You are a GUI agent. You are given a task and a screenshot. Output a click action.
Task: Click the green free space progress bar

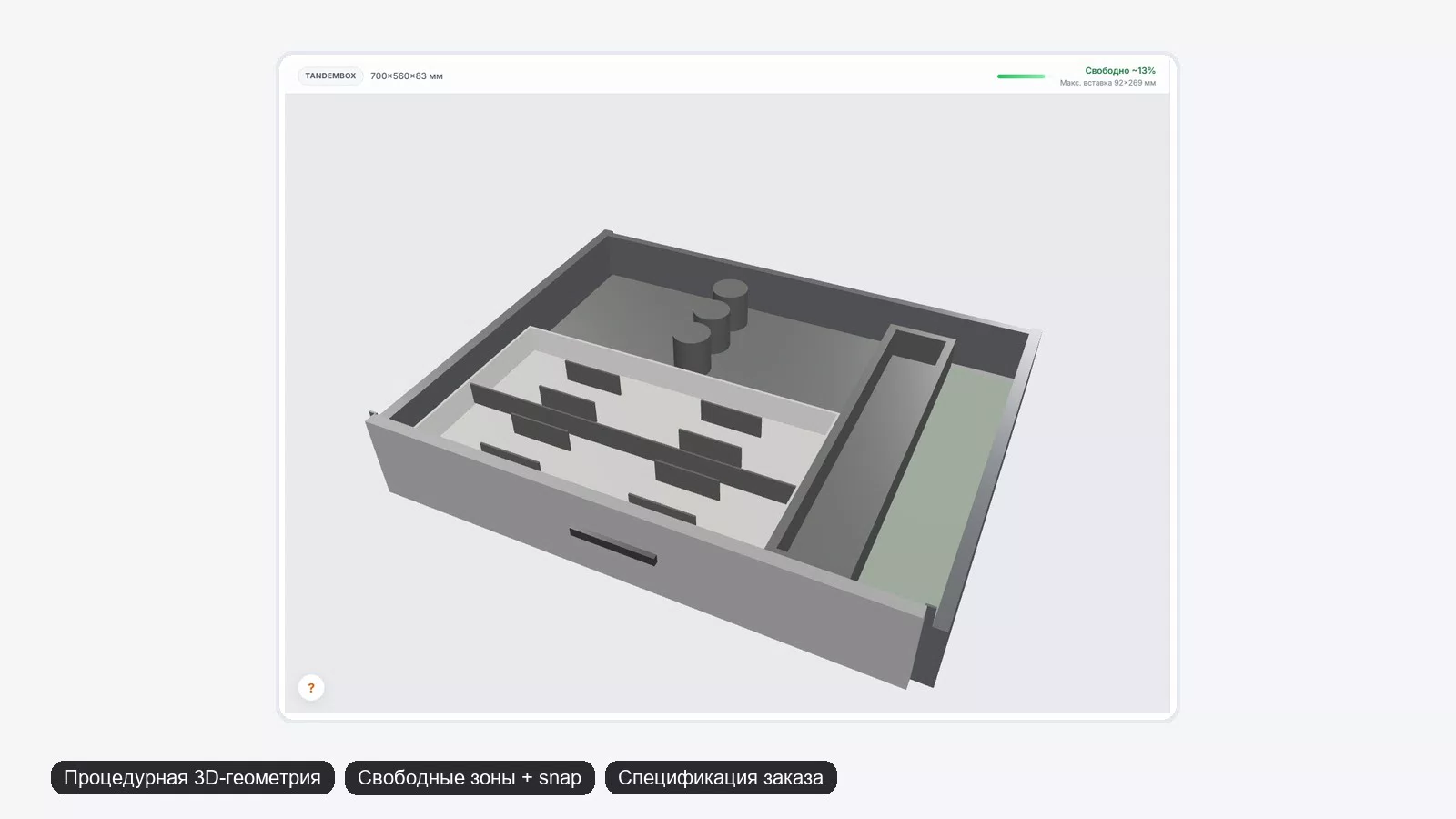1022,76
